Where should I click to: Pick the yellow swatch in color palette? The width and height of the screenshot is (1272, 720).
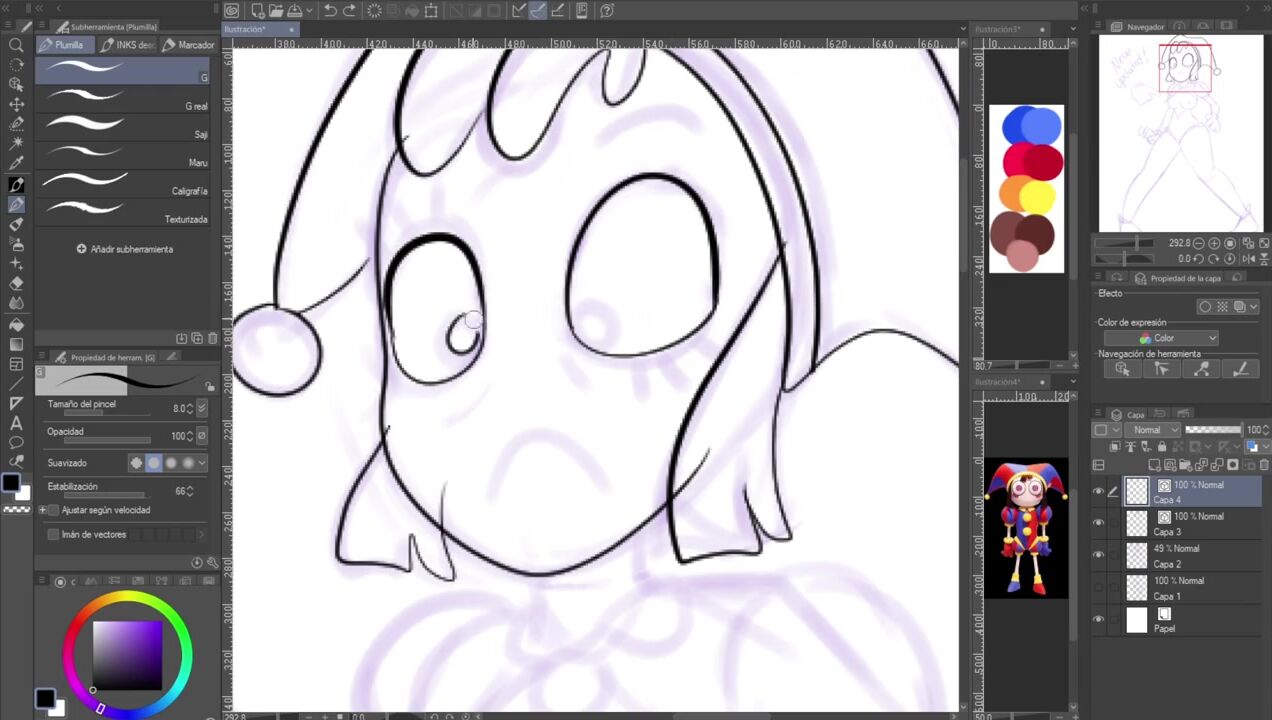click(x=1040, y=197)
